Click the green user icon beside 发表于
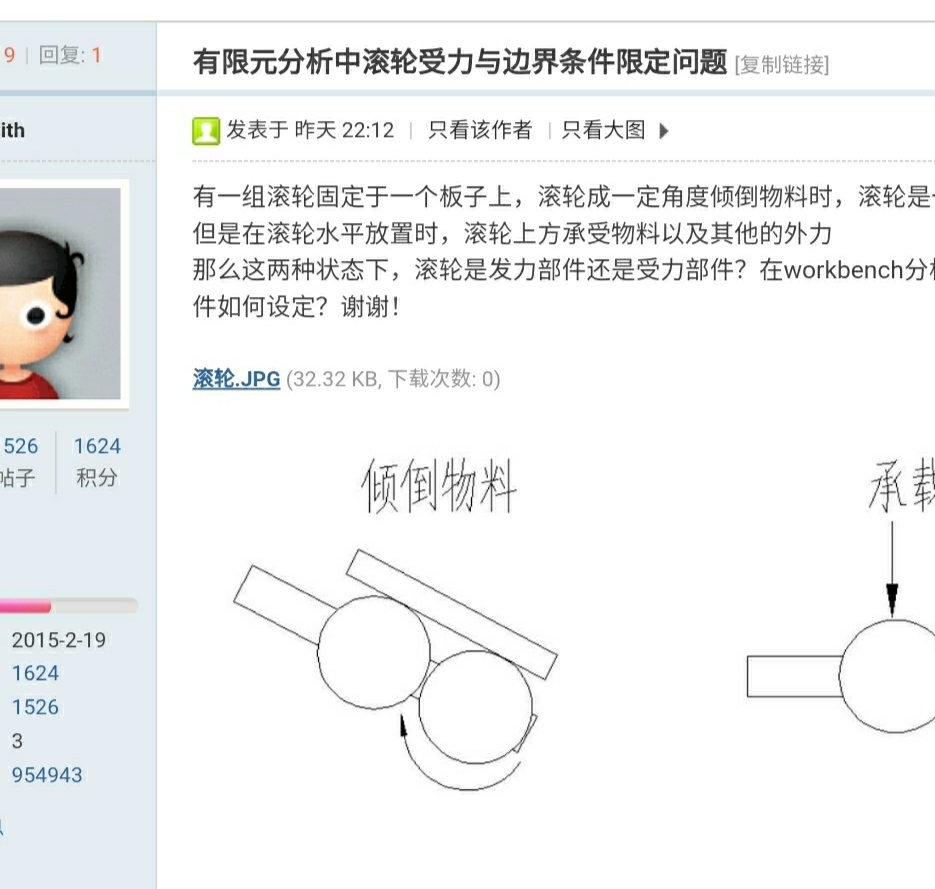 pyautogui.click(x=206, y=131)
